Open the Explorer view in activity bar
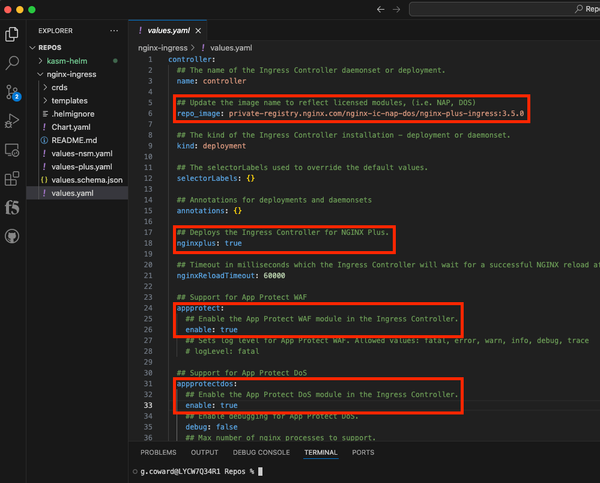This screenshot has height=483, width=600. point(13,34)
